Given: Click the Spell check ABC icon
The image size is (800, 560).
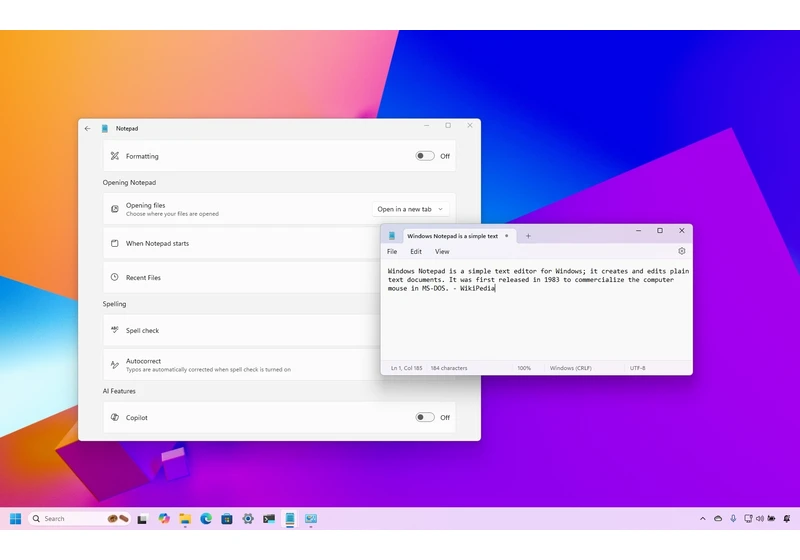Looking at the screenshot, I should tap(115, 330).
